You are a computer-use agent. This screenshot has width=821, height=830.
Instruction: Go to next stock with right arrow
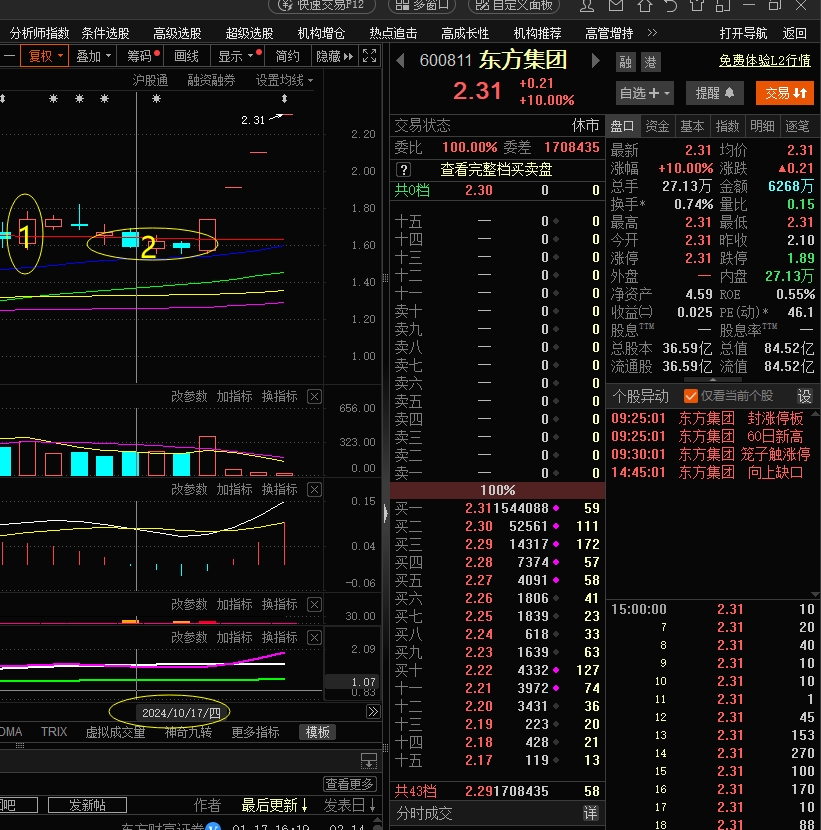[596, 60]
